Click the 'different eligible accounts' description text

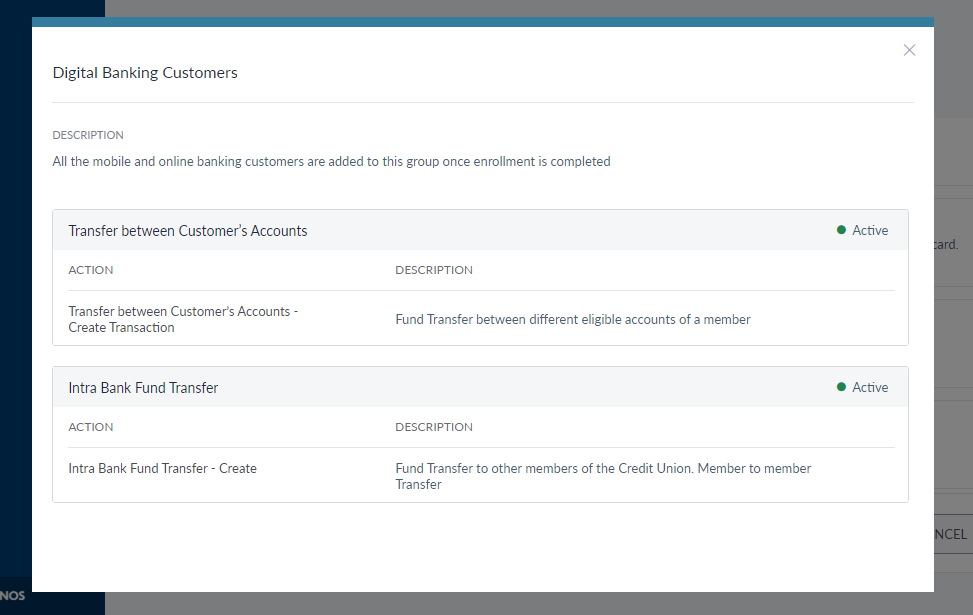[x=572, y=320]
